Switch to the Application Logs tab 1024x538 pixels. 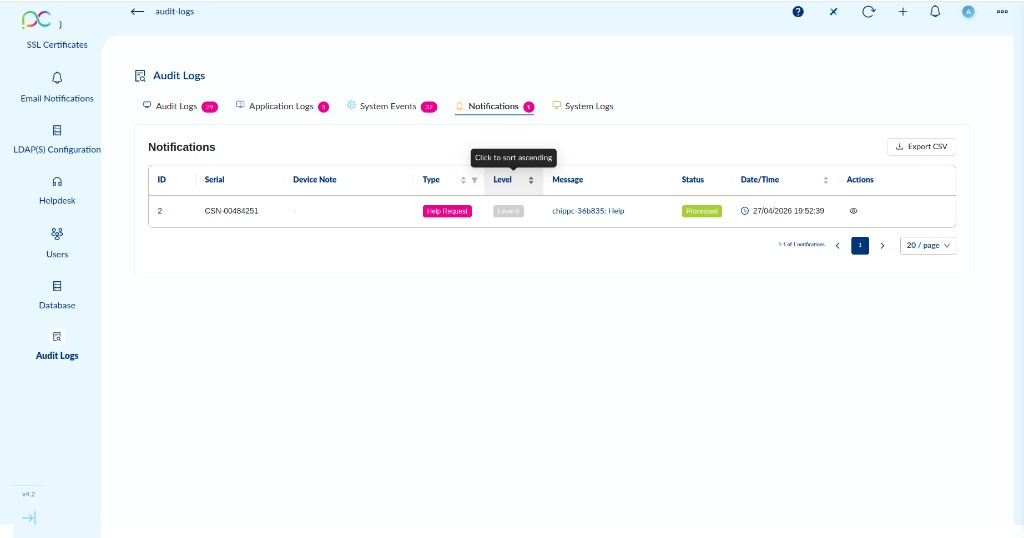281,106
